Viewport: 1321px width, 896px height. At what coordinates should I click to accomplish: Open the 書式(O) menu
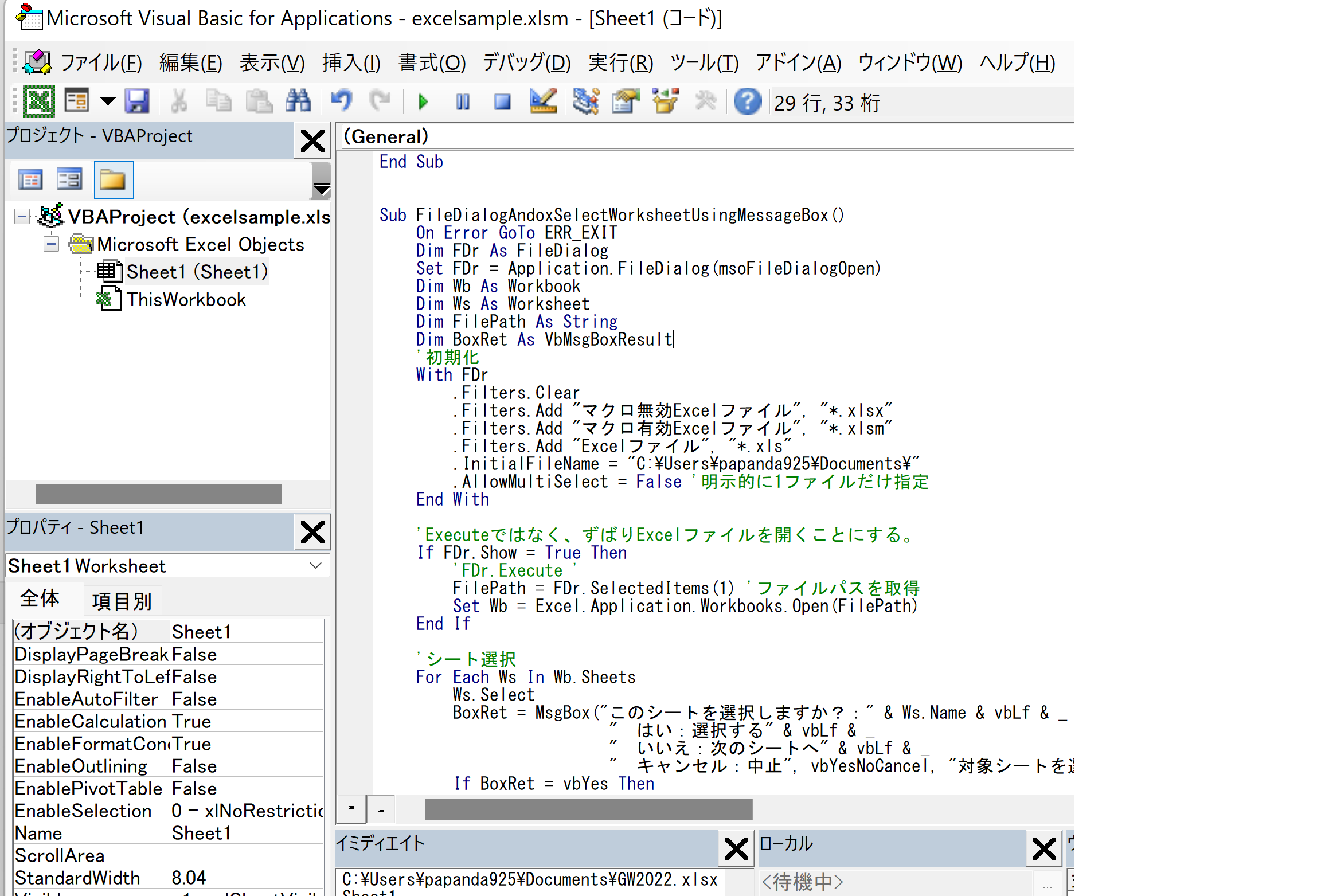click(432, 62)
